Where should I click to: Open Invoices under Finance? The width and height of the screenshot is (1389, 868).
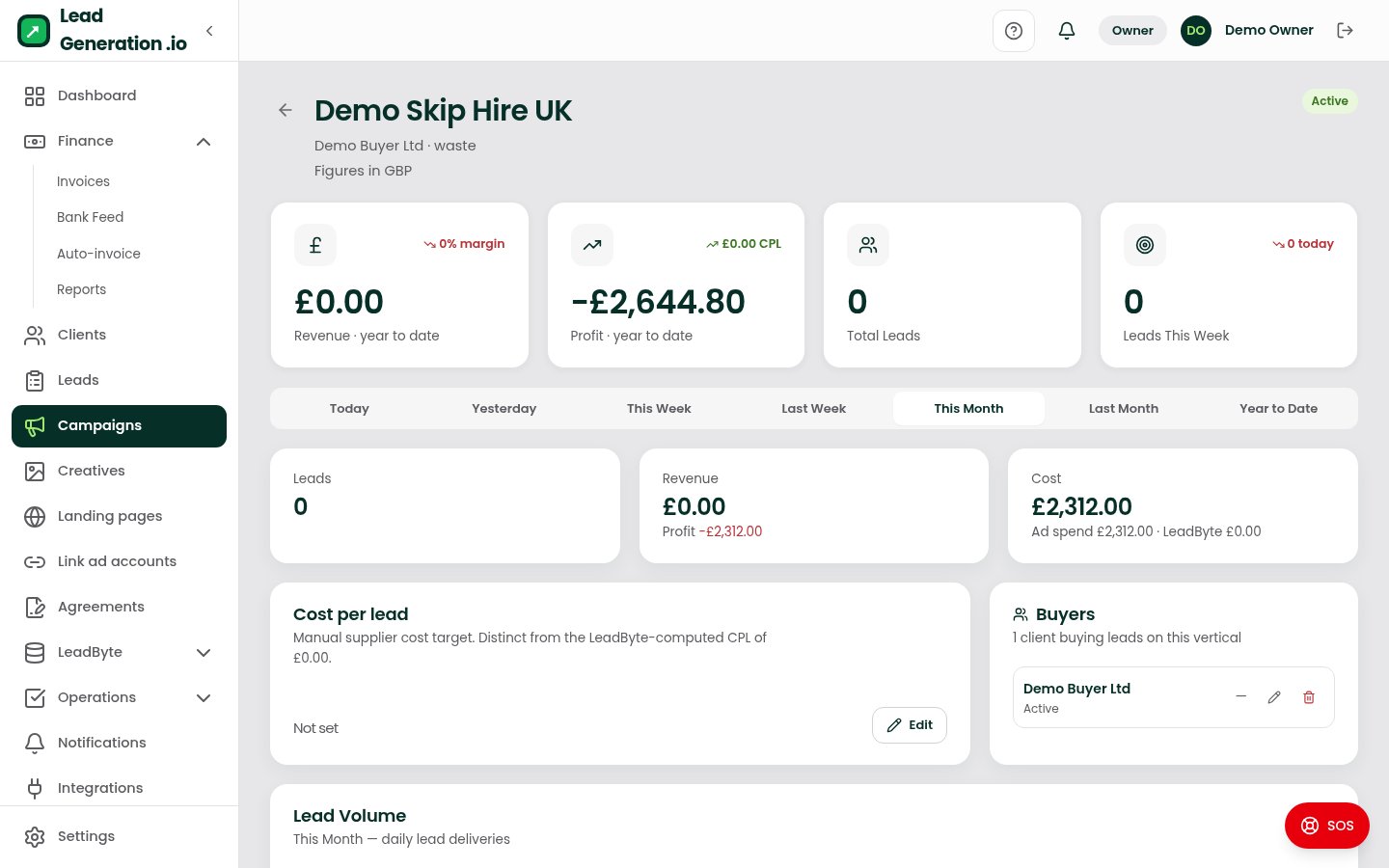(x=83, y=181)
